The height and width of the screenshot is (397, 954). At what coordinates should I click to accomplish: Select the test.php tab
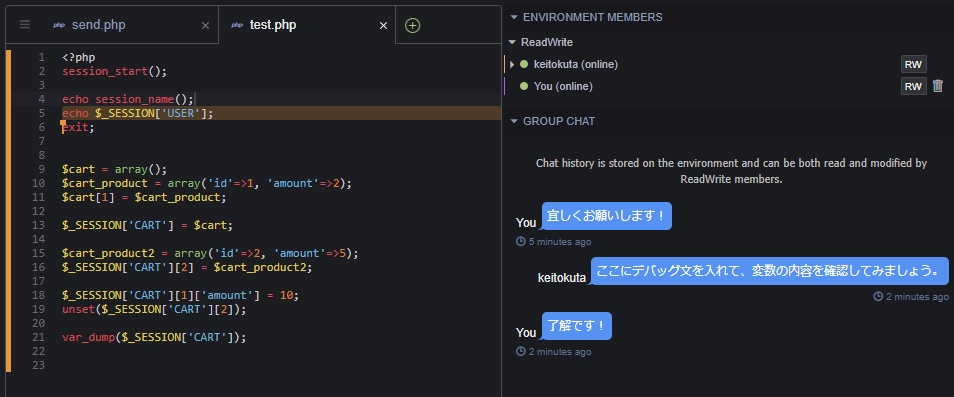coord(273,25)
